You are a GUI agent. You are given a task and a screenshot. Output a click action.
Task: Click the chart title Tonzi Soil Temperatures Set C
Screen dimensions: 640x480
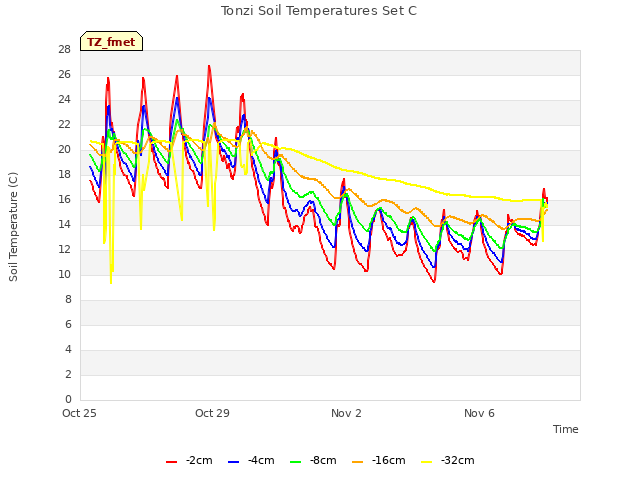319,11
